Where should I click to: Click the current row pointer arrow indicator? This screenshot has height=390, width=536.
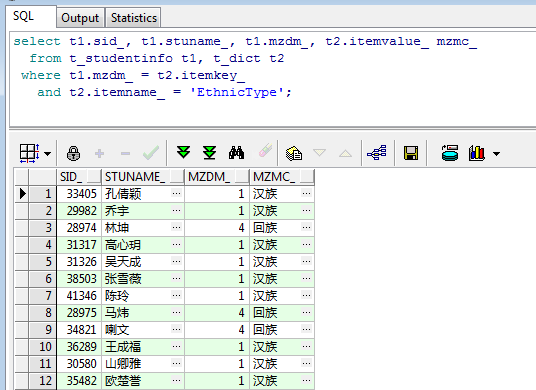coord(23,194)
